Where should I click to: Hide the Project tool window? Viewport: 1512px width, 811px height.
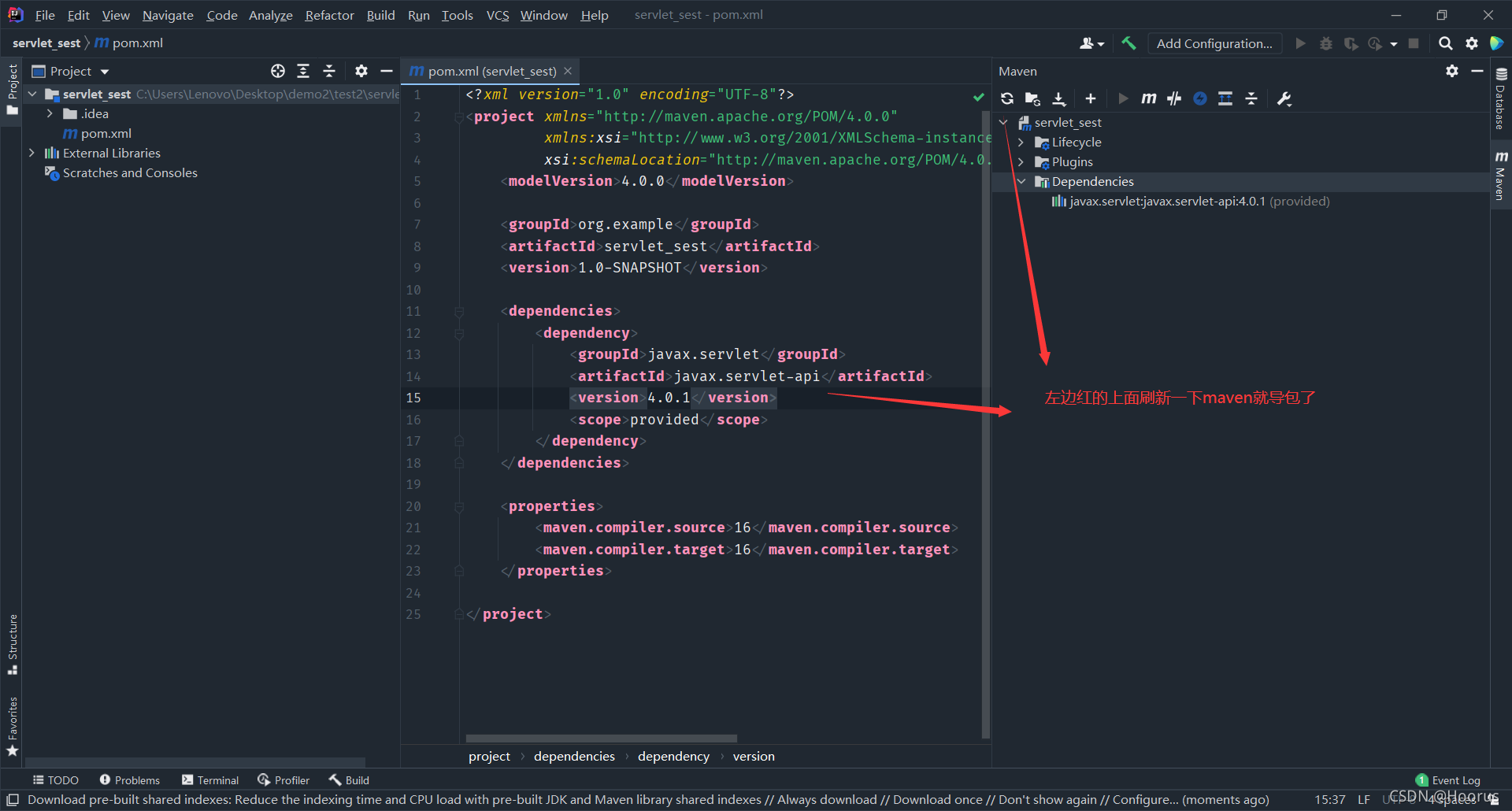click(387, 71)
